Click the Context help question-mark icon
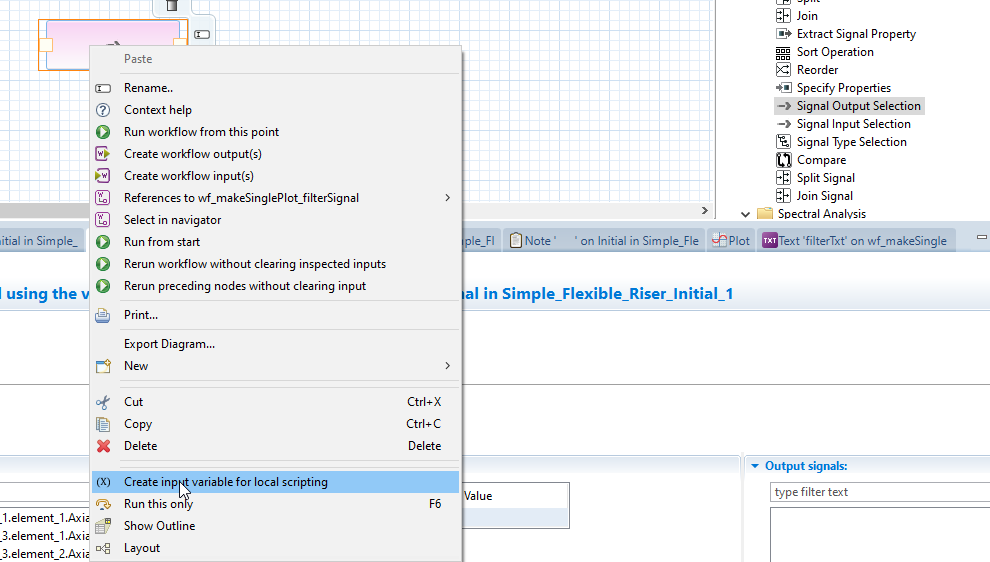 (102, 110)
